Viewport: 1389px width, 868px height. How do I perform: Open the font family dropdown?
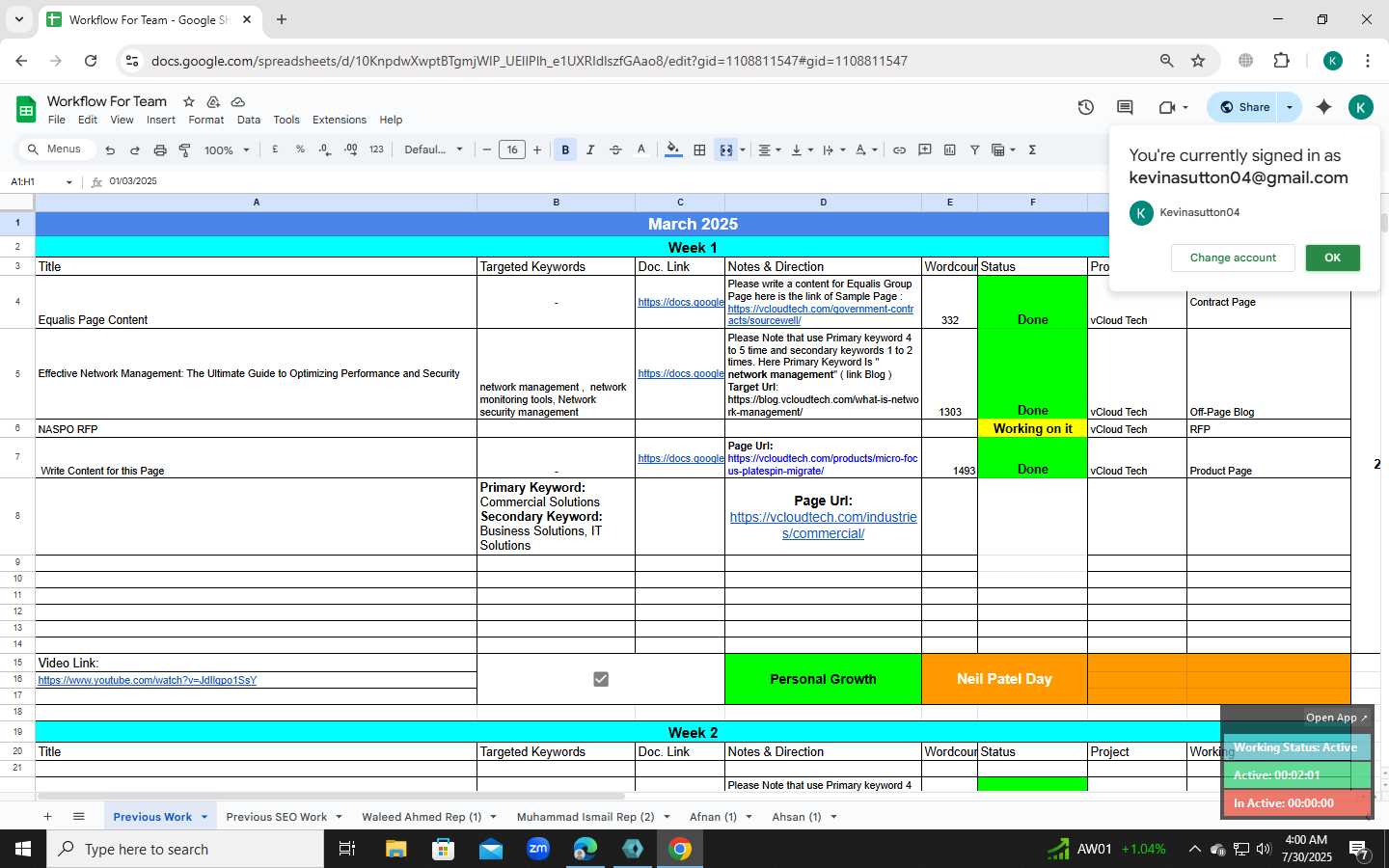click(x=433, y=149)
